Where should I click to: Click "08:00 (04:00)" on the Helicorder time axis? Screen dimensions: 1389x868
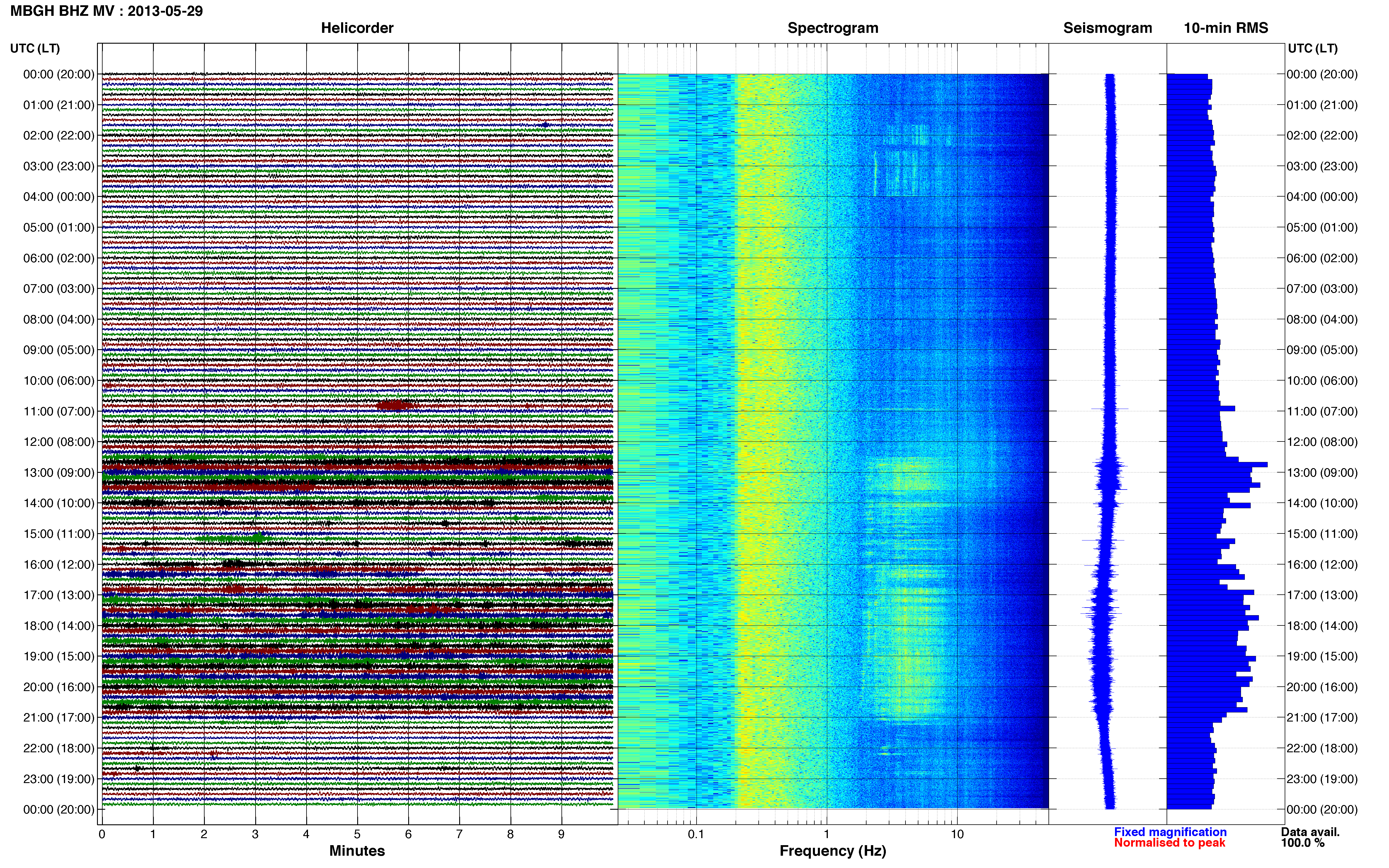coord(59,319)
